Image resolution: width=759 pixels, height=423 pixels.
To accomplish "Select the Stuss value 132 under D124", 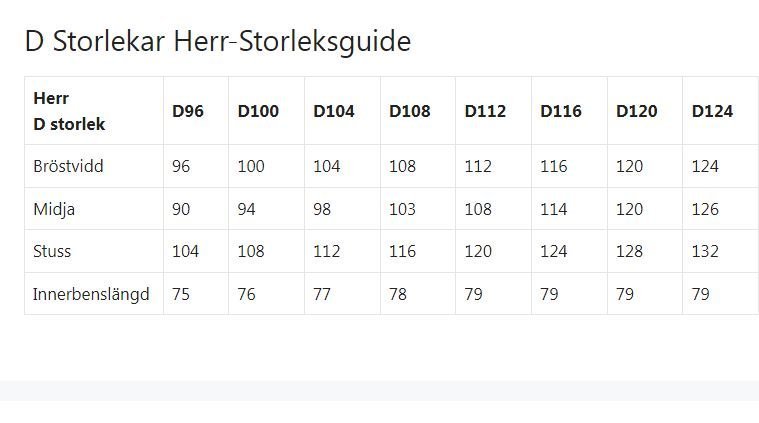I will click(705, 251).
